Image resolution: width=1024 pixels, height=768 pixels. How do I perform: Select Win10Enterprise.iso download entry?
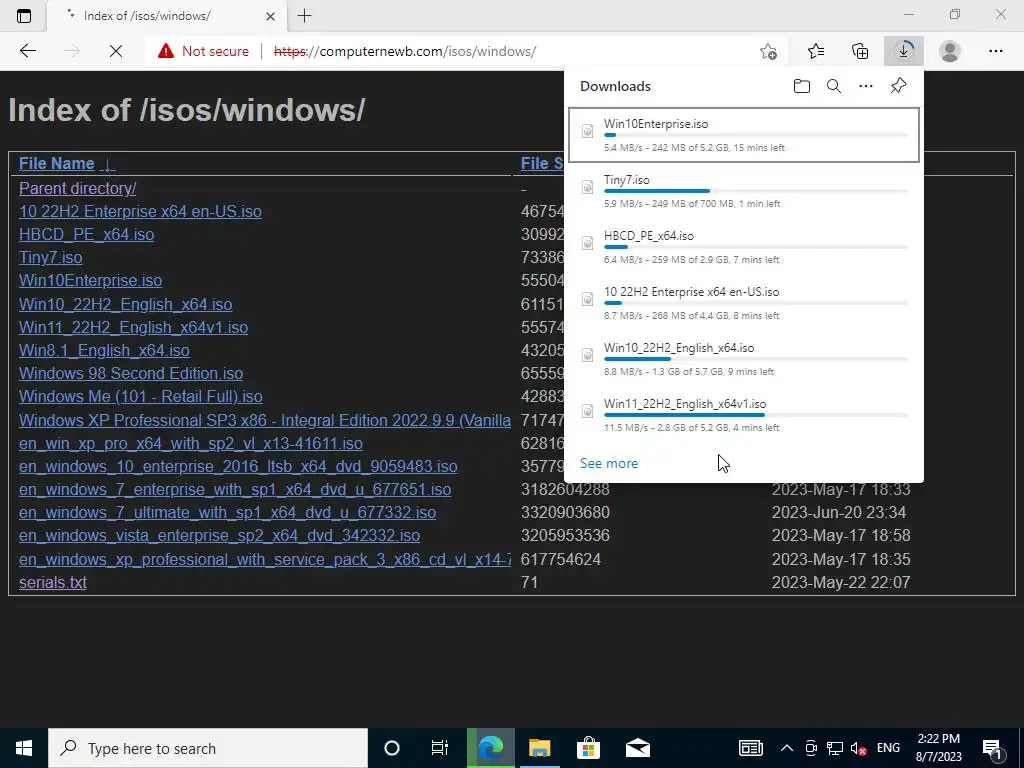coord(744,135)
